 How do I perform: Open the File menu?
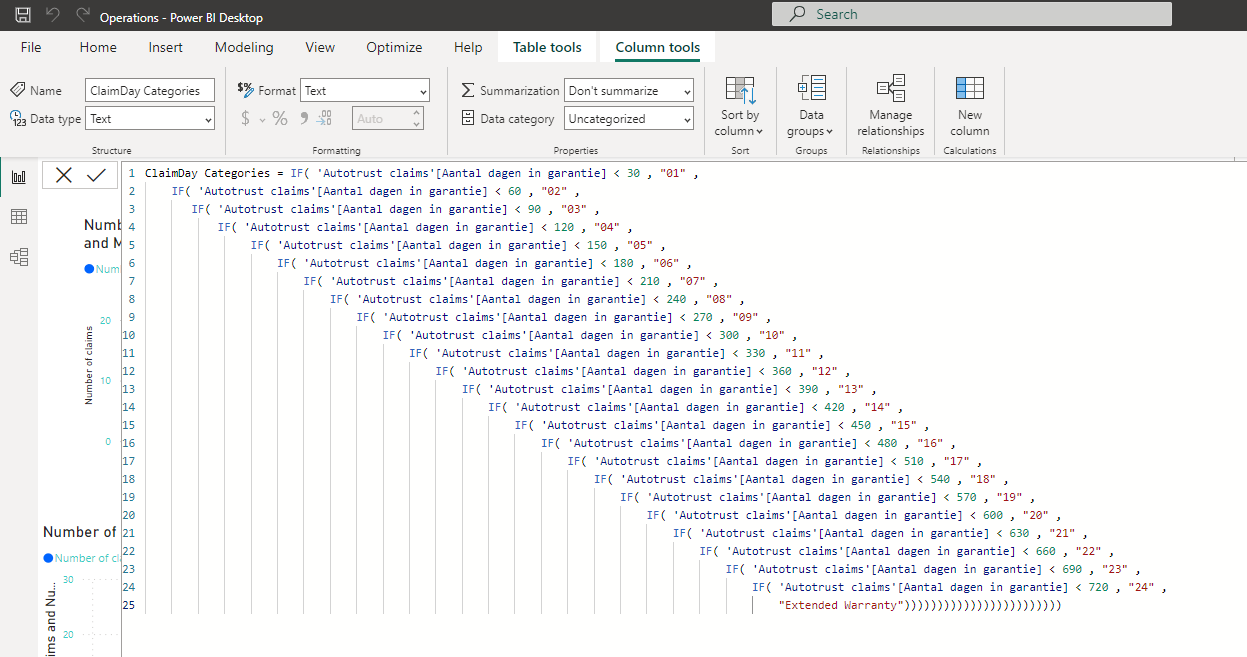pos(31,47)
